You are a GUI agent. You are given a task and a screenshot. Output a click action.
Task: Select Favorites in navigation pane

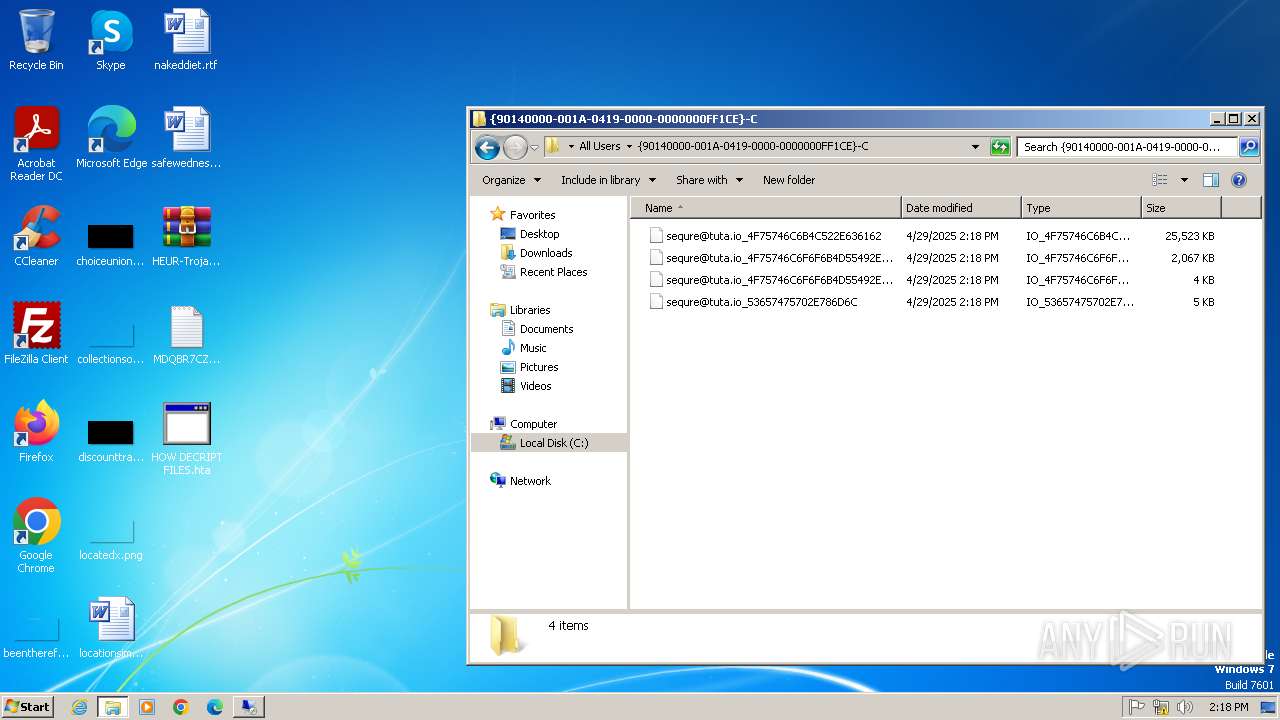pos(532,215)
